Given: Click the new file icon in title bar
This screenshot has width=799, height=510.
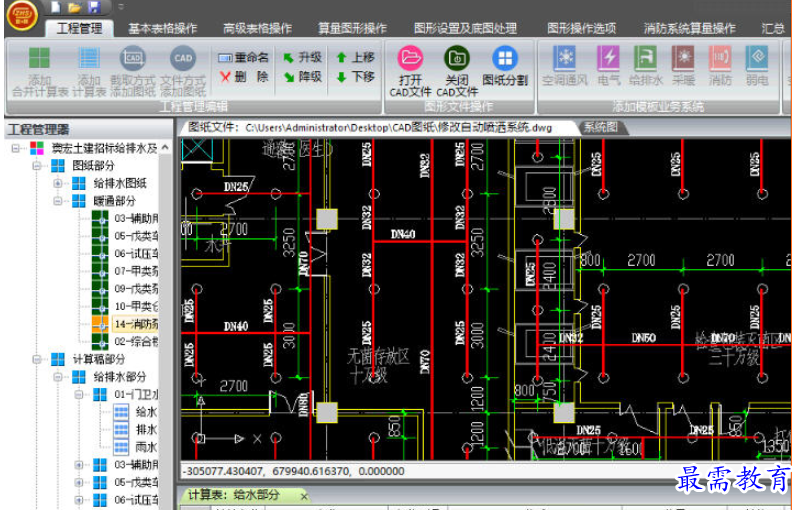Looking at the screenshot, I should tap(56, 7).
